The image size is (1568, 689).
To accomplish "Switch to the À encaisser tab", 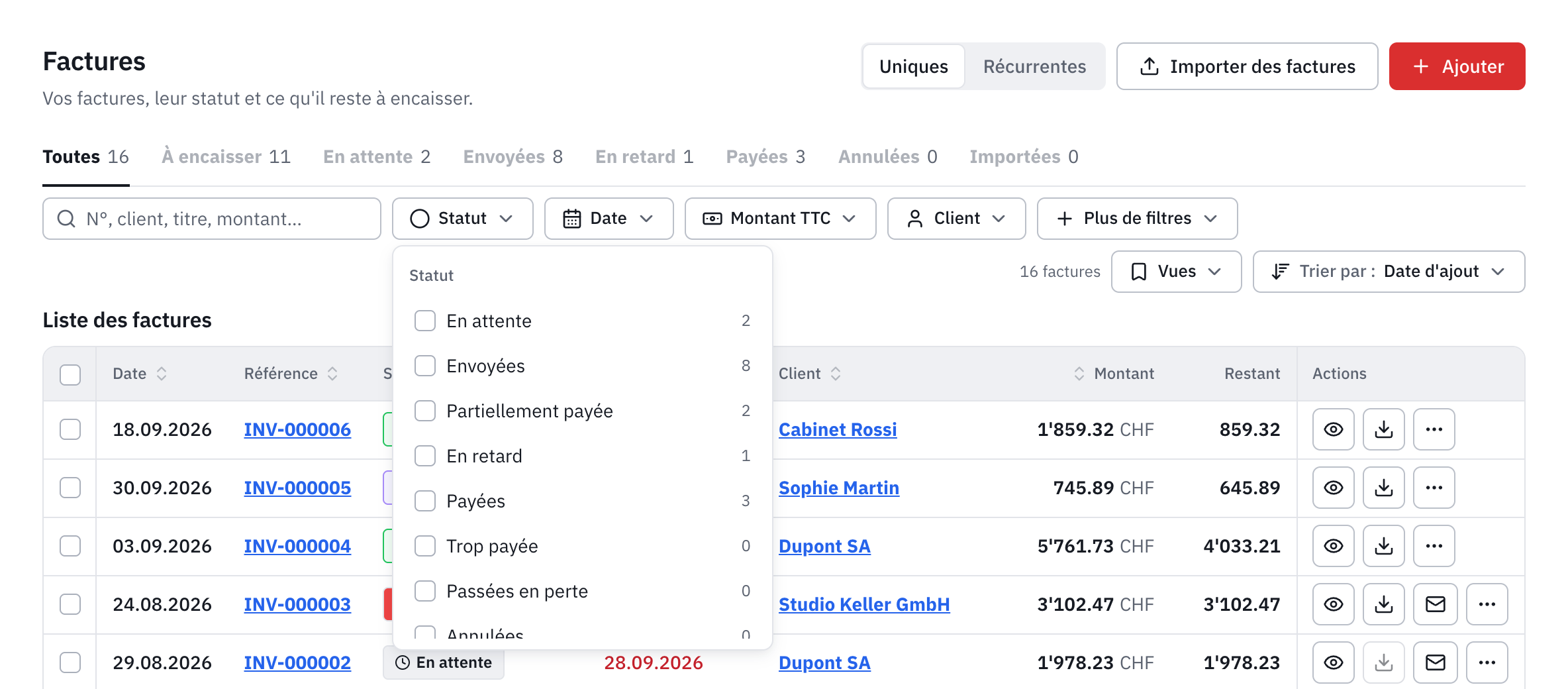I will [226, 157].
